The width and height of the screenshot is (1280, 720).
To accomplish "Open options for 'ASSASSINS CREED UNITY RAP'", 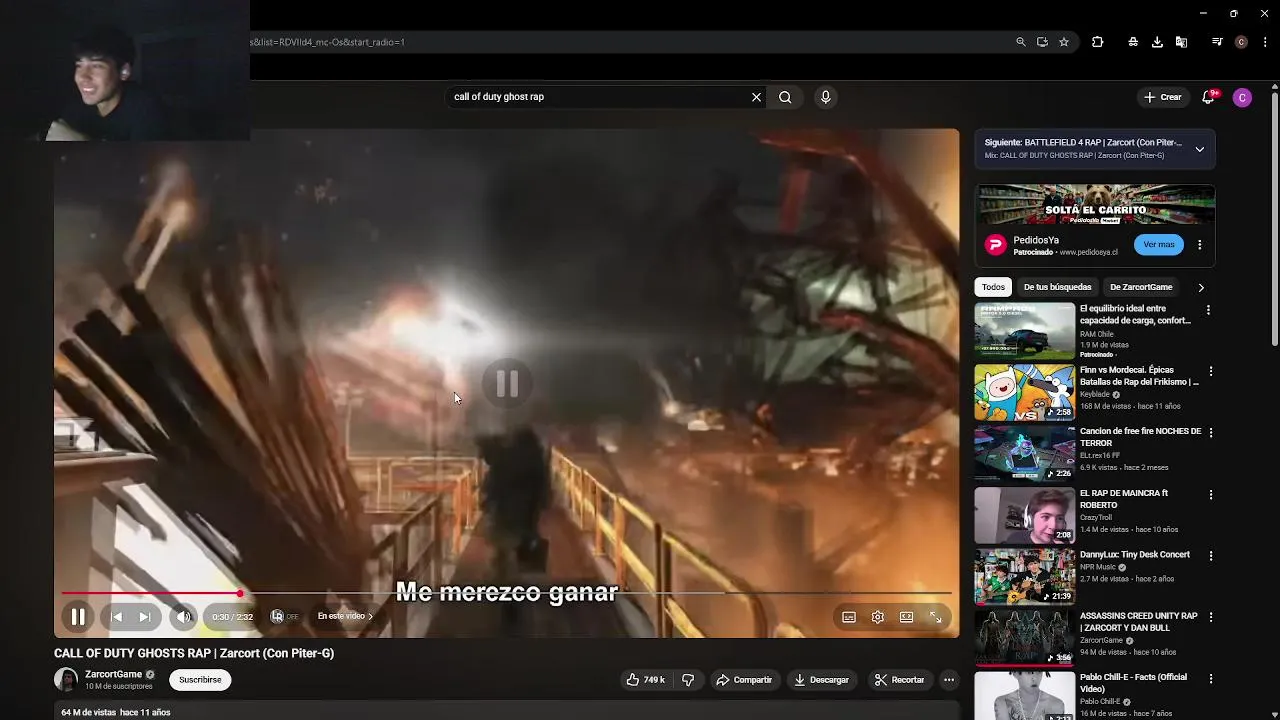I will (x=1210, y=617).
